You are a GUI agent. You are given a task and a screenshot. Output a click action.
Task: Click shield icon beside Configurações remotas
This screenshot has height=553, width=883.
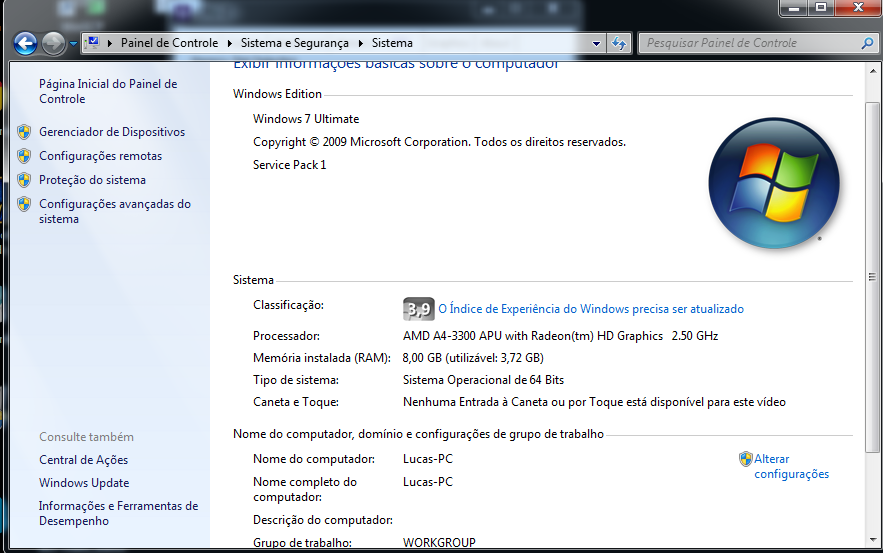point(24,156)
